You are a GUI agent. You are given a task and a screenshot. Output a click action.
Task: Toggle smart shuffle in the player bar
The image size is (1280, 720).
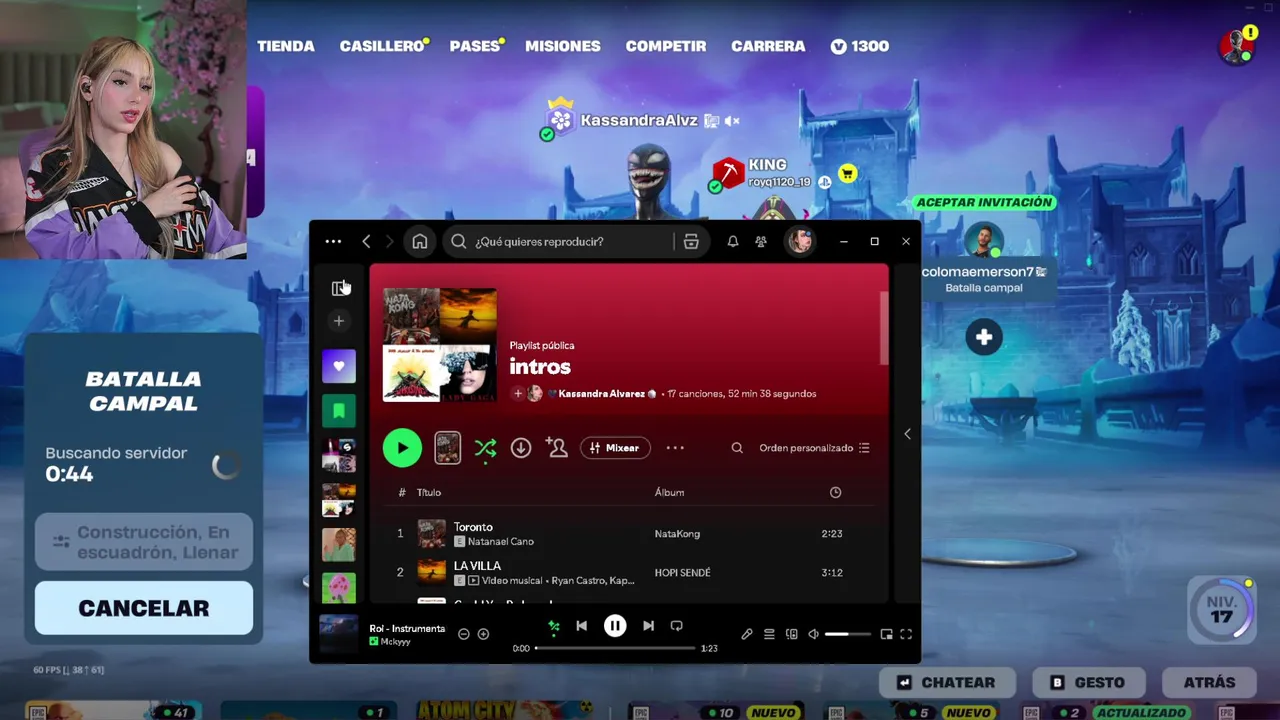(553, 626)
